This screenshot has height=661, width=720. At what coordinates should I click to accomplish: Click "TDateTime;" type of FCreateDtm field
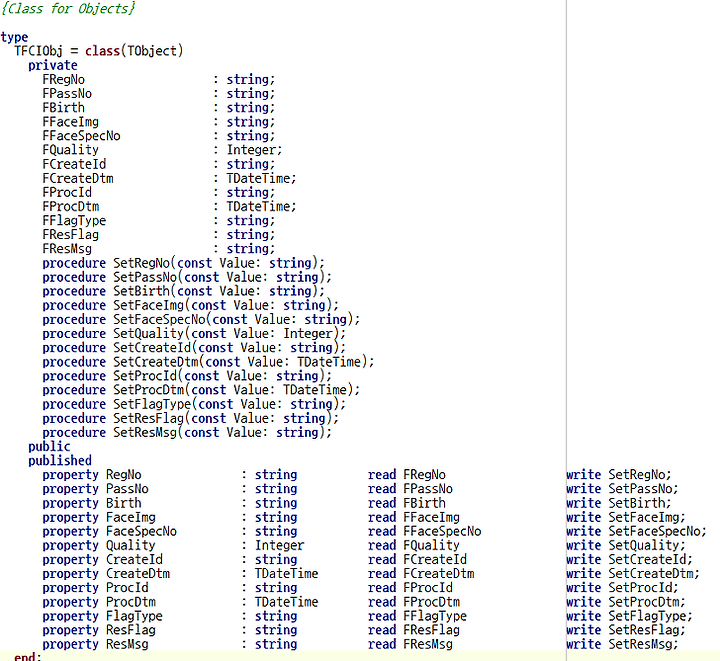pos(261,179)
